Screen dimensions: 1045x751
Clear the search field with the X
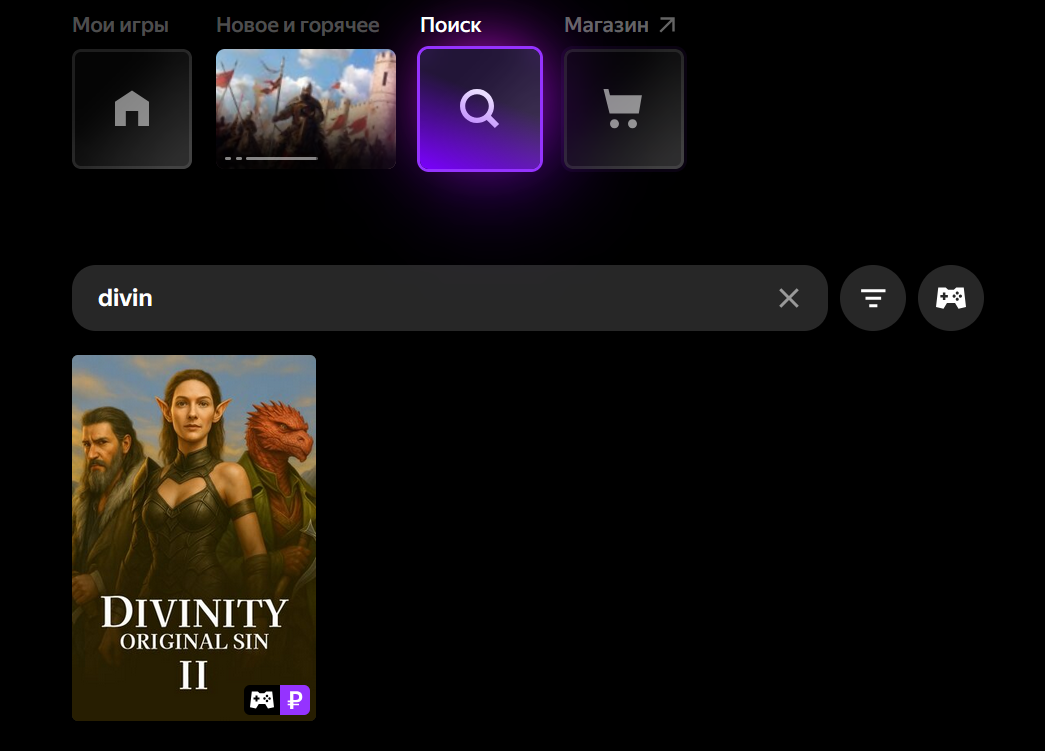coord(788,298)
